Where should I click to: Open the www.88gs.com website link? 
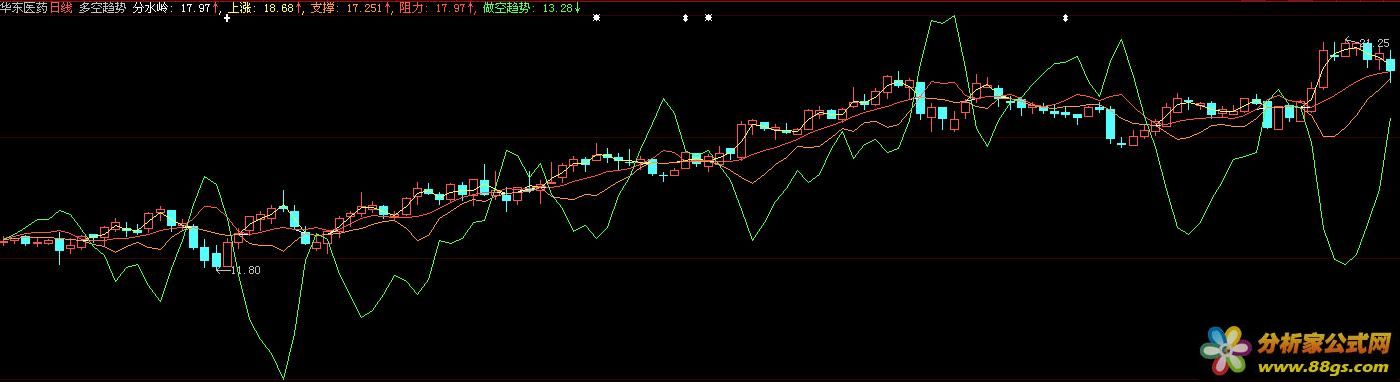[1323, 367]
